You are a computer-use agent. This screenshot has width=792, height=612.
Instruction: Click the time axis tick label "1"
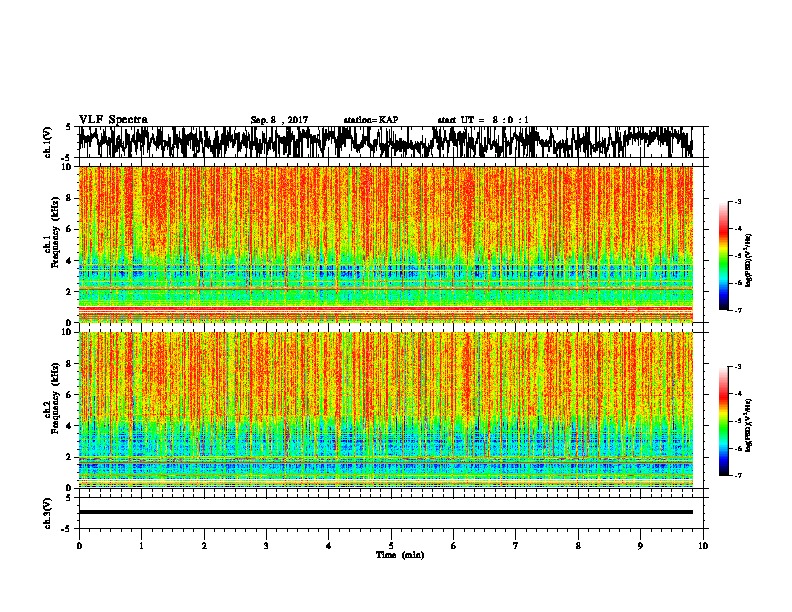tap(142, 546)
